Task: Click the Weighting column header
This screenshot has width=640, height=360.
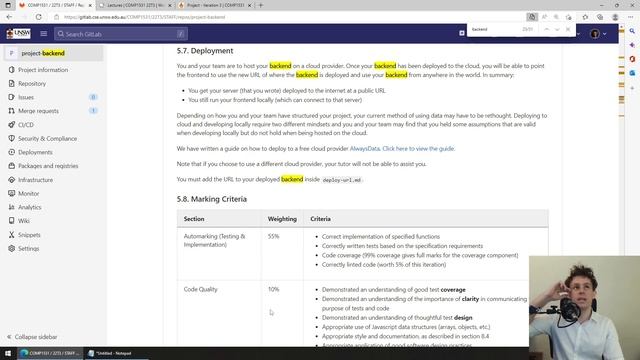Action: (x=282, y=219)
